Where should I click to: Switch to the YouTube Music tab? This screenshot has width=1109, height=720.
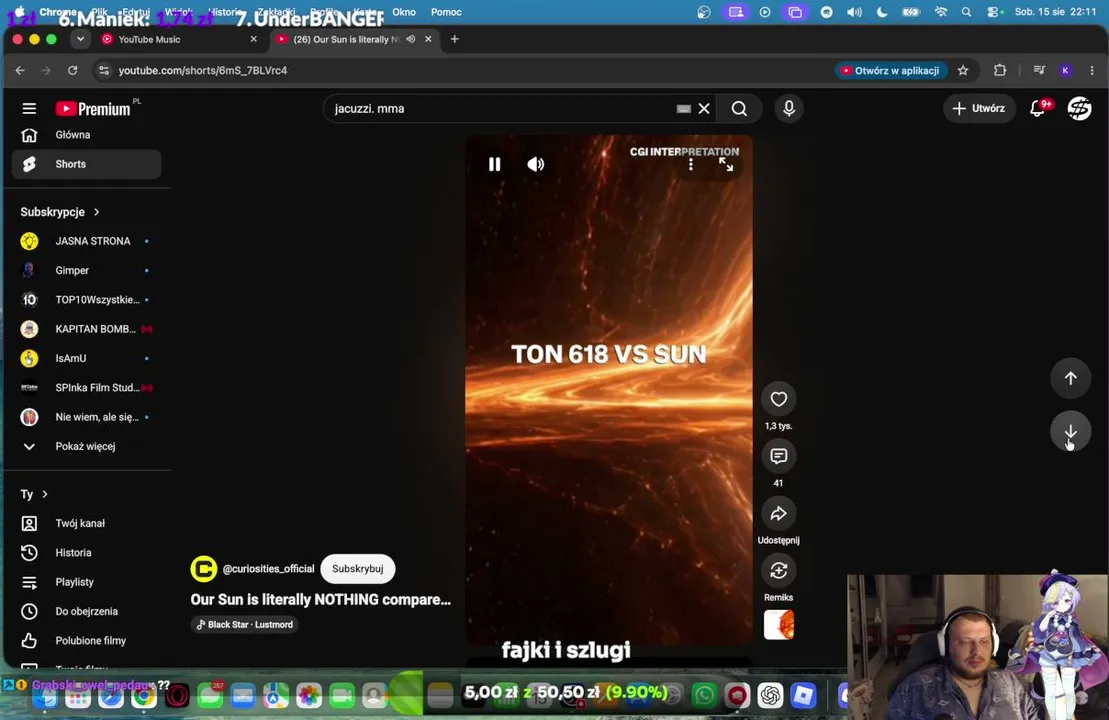click(x=177, y=40)
